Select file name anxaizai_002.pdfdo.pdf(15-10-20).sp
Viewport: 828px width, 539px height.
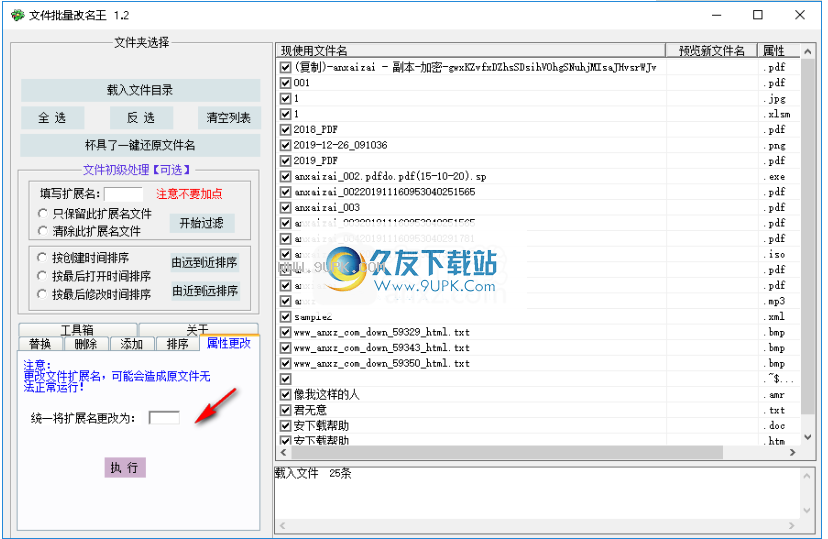[x=390, y=176]
